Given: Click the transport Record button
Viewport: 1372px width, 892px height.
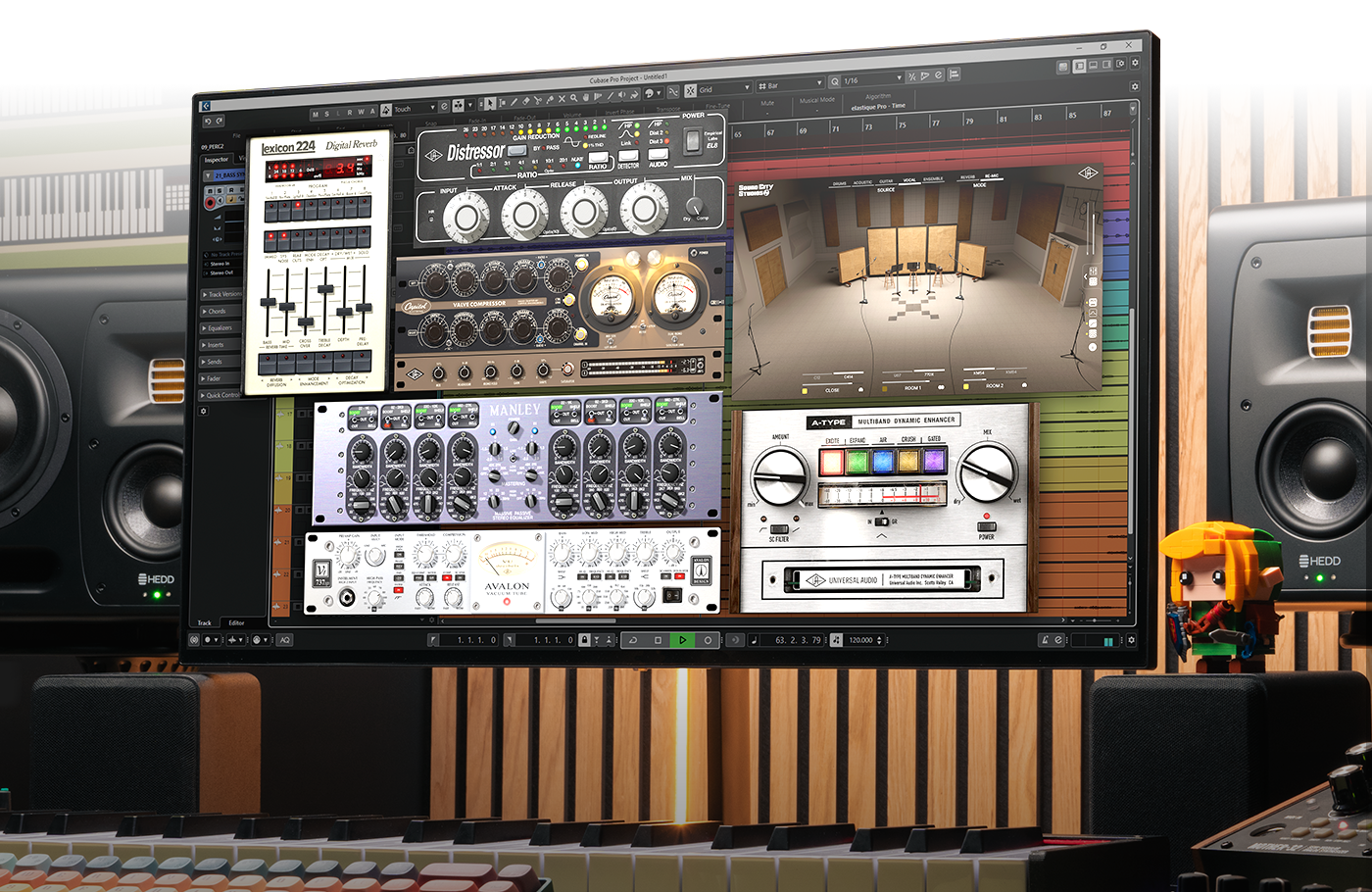Looking at the screenshot, I should point(708,640).
